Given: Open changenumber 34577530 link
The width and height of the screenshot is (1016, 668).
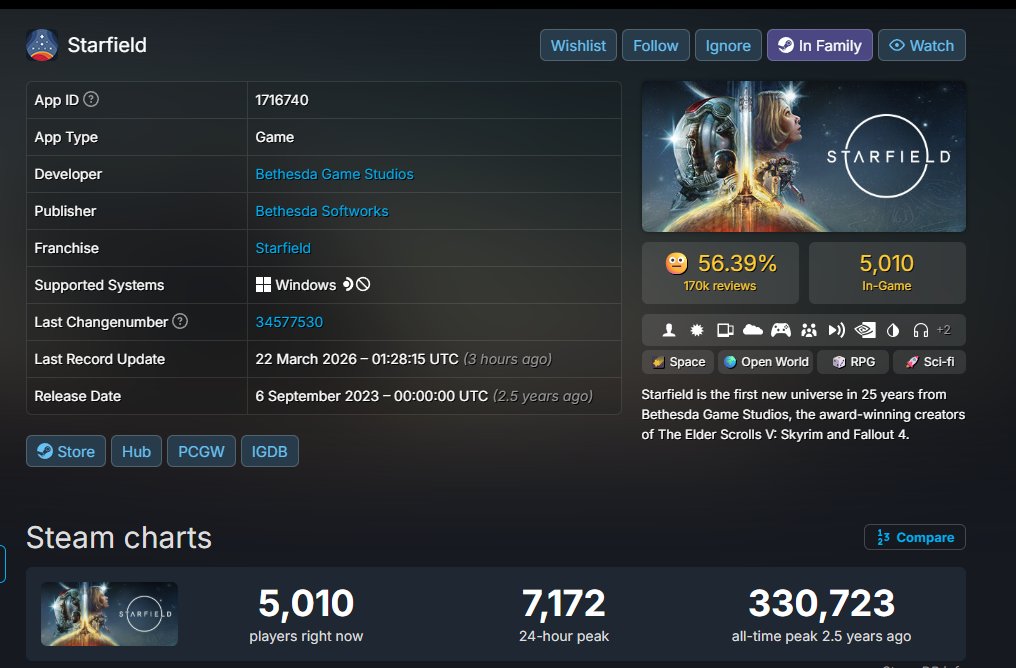Looking at the screenshot, I should tap(289, 322).
